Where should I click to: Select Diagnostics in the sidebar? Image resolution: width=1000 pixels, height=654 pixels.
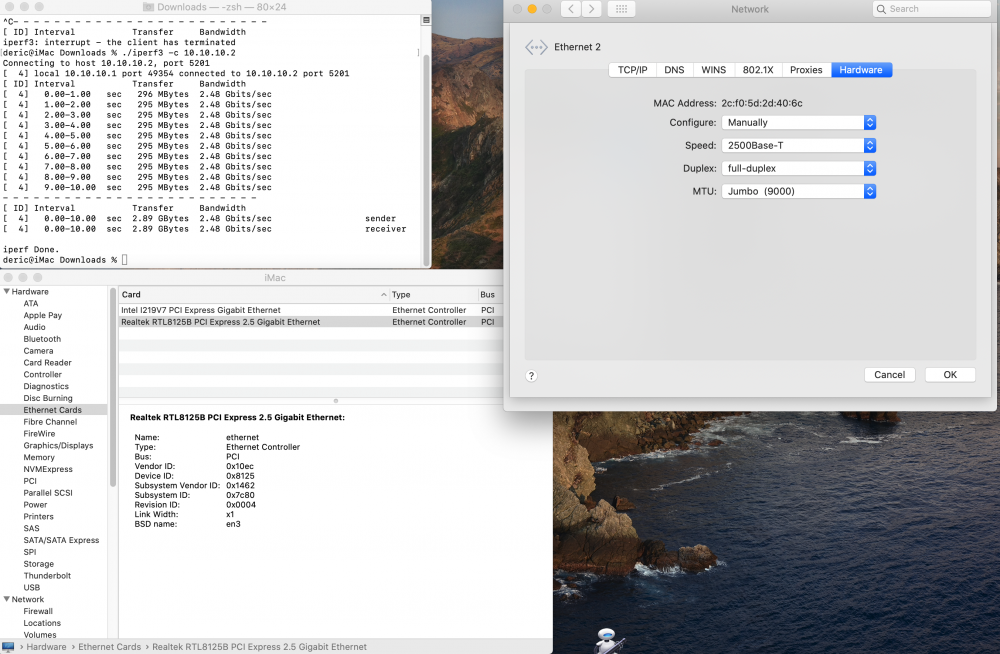[x=46, y=387]
